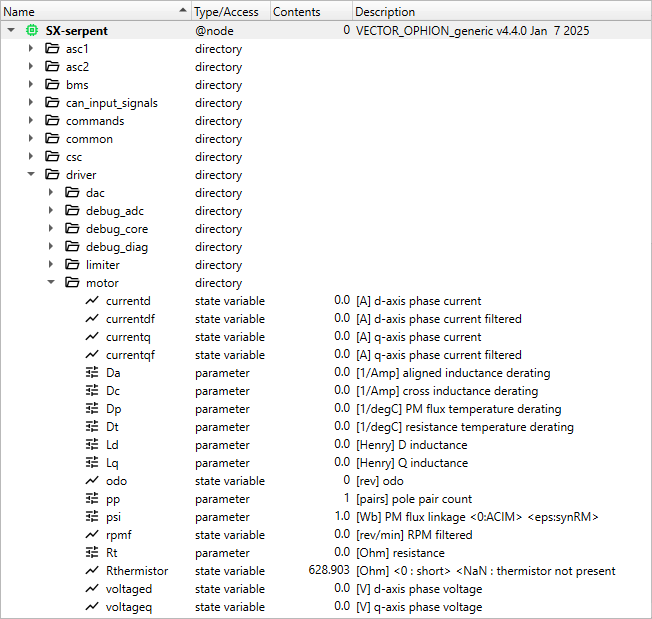Click the Rthermistor value 628.903
652x619 pixels.
click(329, 570)
